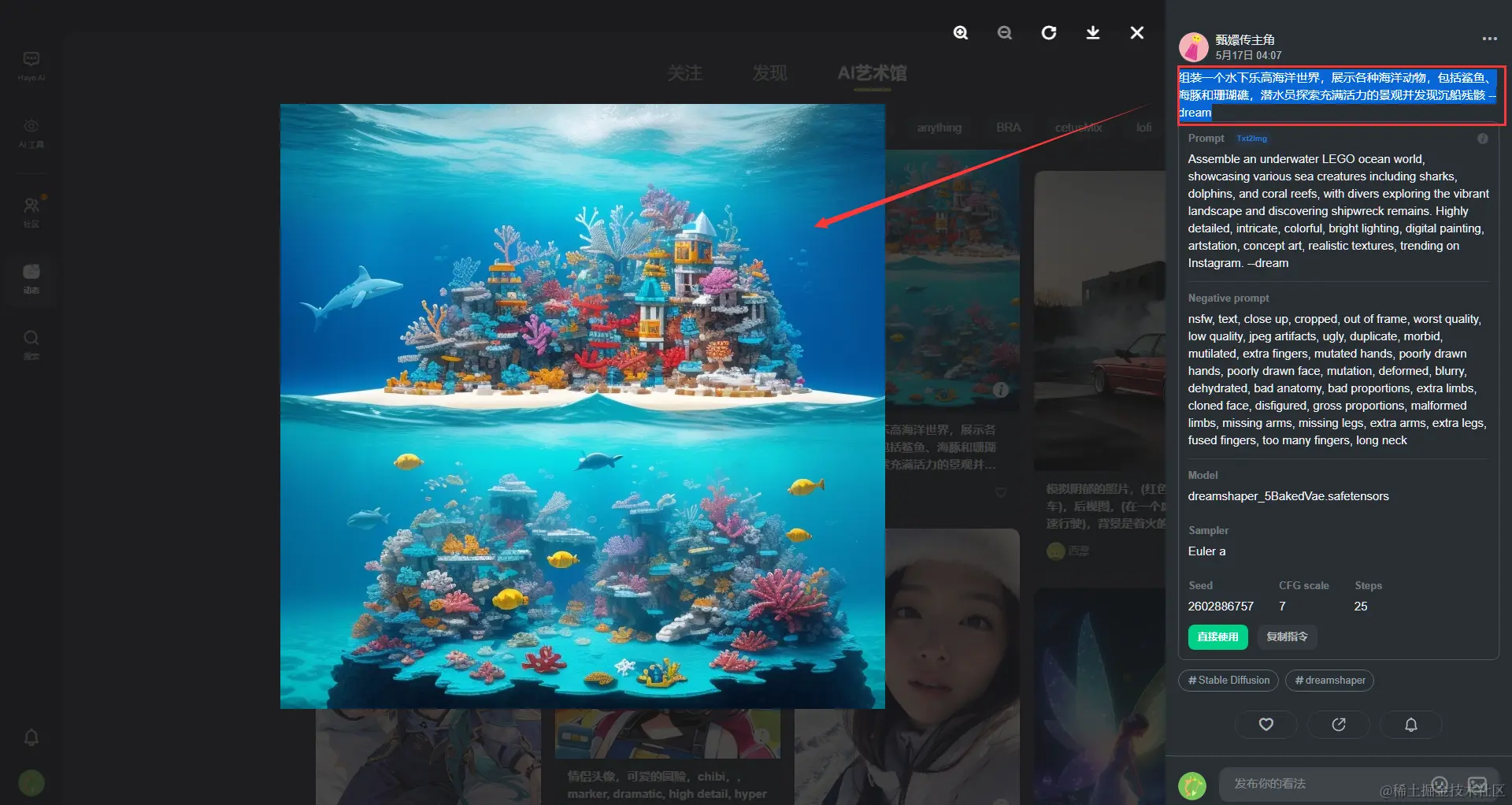Zoom in on the image preview

pos(961,32)
